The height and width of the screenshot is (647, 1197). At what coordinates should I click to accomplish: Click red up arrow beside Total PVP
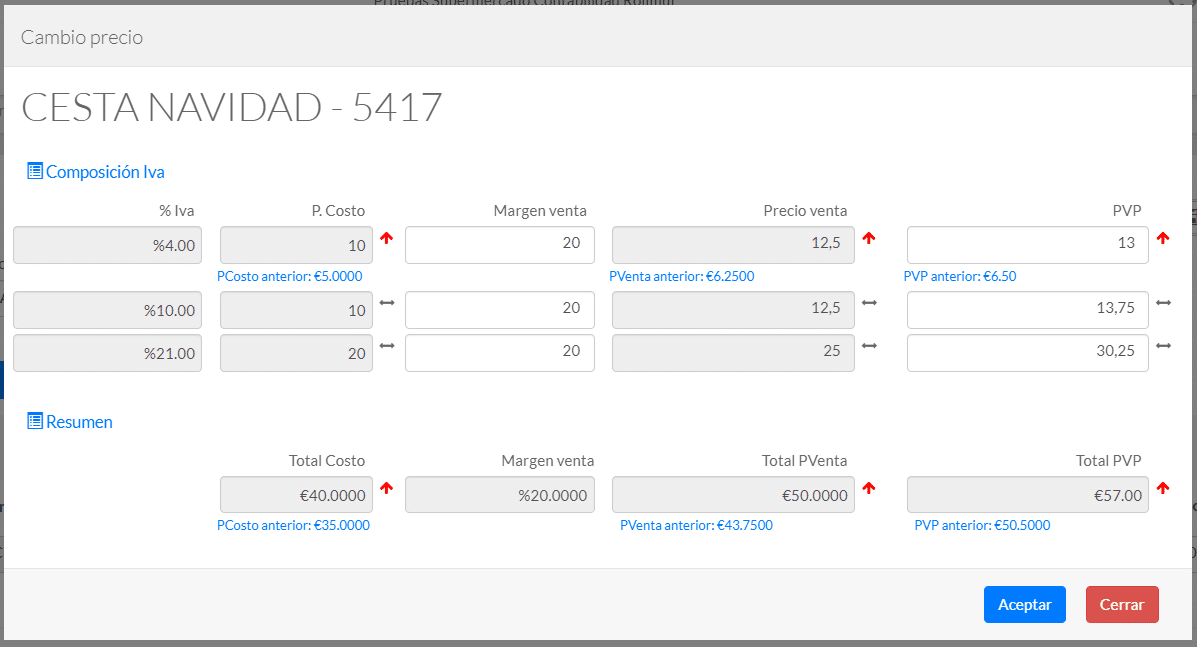pos(1162,488)
